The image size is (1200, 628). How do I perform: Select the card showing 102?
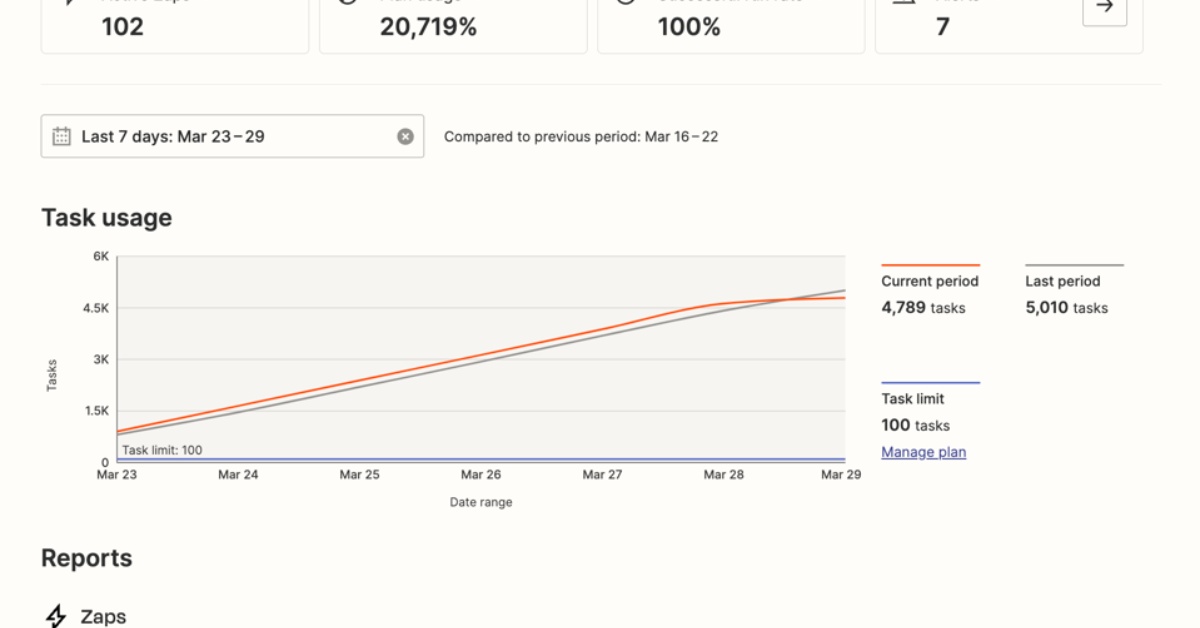(175, 25)
